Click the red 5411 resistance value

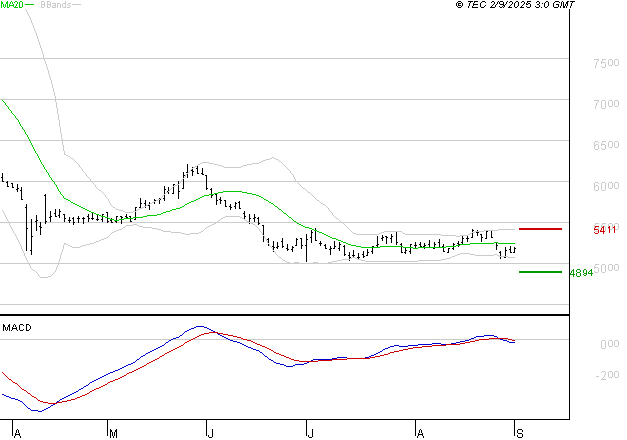(x=603, y=230)
